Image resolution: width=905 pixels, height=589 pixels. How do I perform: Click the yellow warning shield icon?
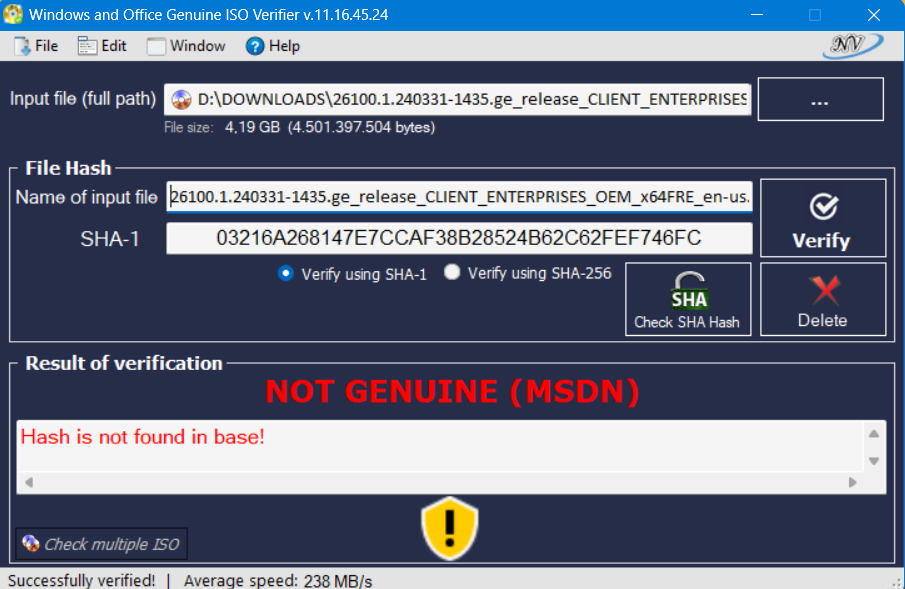point(450,528)
